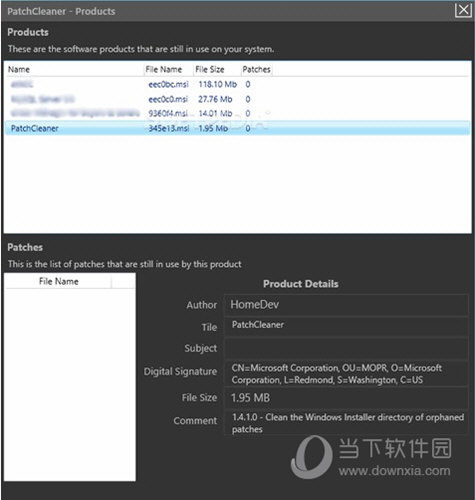Click the 27.76 Mb size cell
The image size is (475, 500).
(x=215, y=99)
